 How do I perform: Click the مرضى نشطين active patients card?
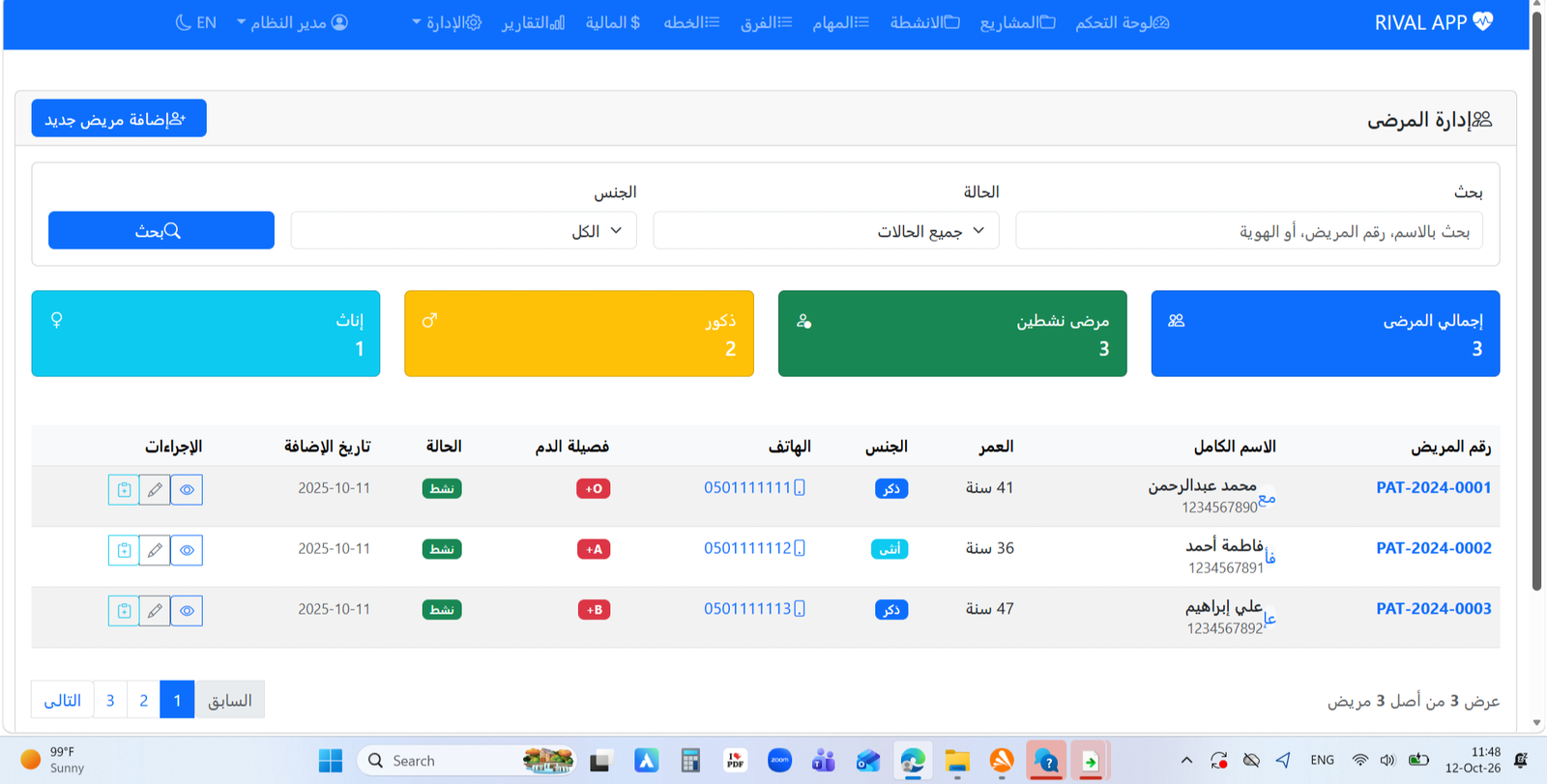pos(952,334)
